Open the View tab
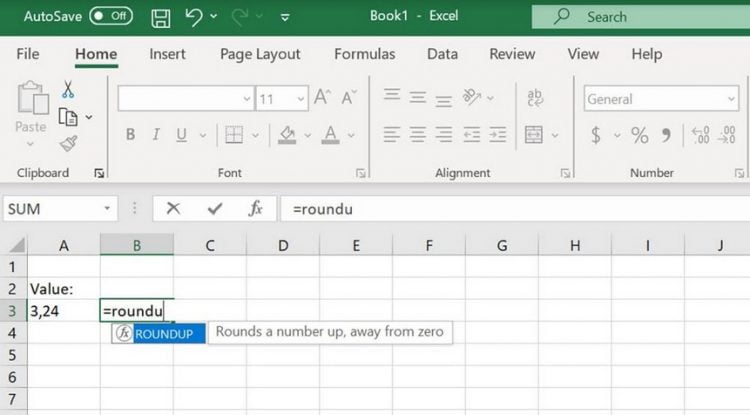Viewport: 750px width, 415px height. 583,54
